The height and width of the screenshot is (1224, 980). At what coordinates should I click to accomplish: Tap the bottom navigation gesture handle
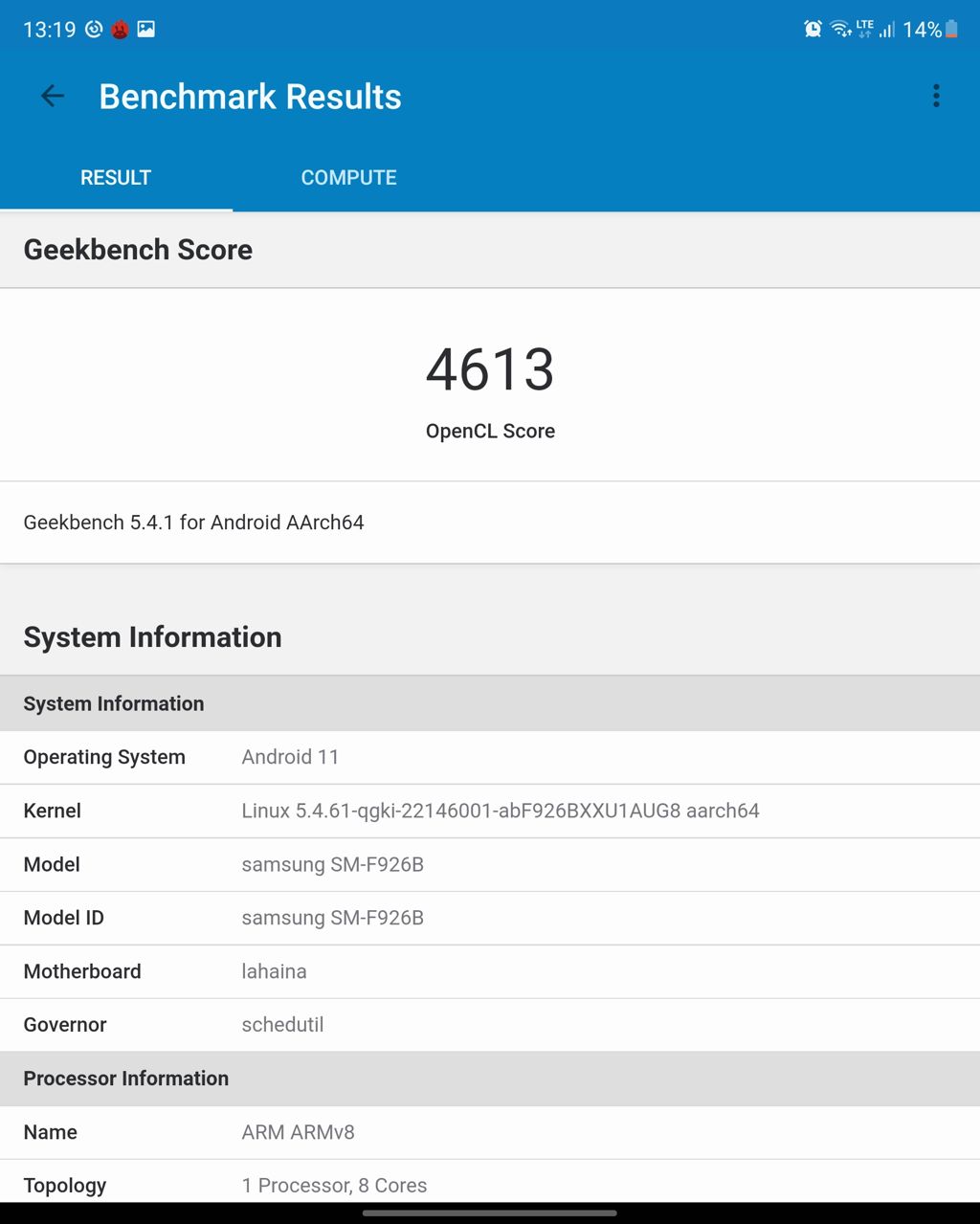point(490,1213)
